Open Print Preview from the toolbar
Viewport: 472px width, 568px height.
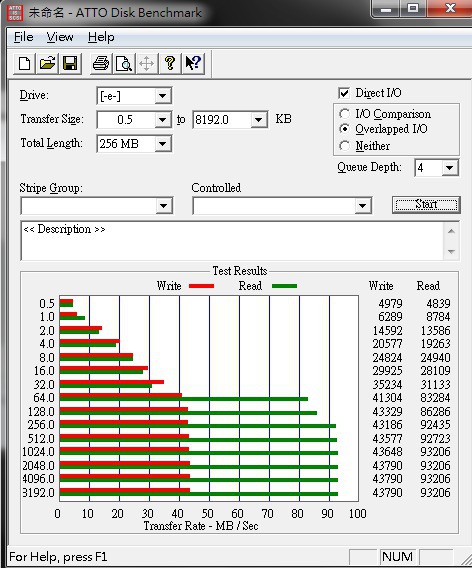pos(124,64)
